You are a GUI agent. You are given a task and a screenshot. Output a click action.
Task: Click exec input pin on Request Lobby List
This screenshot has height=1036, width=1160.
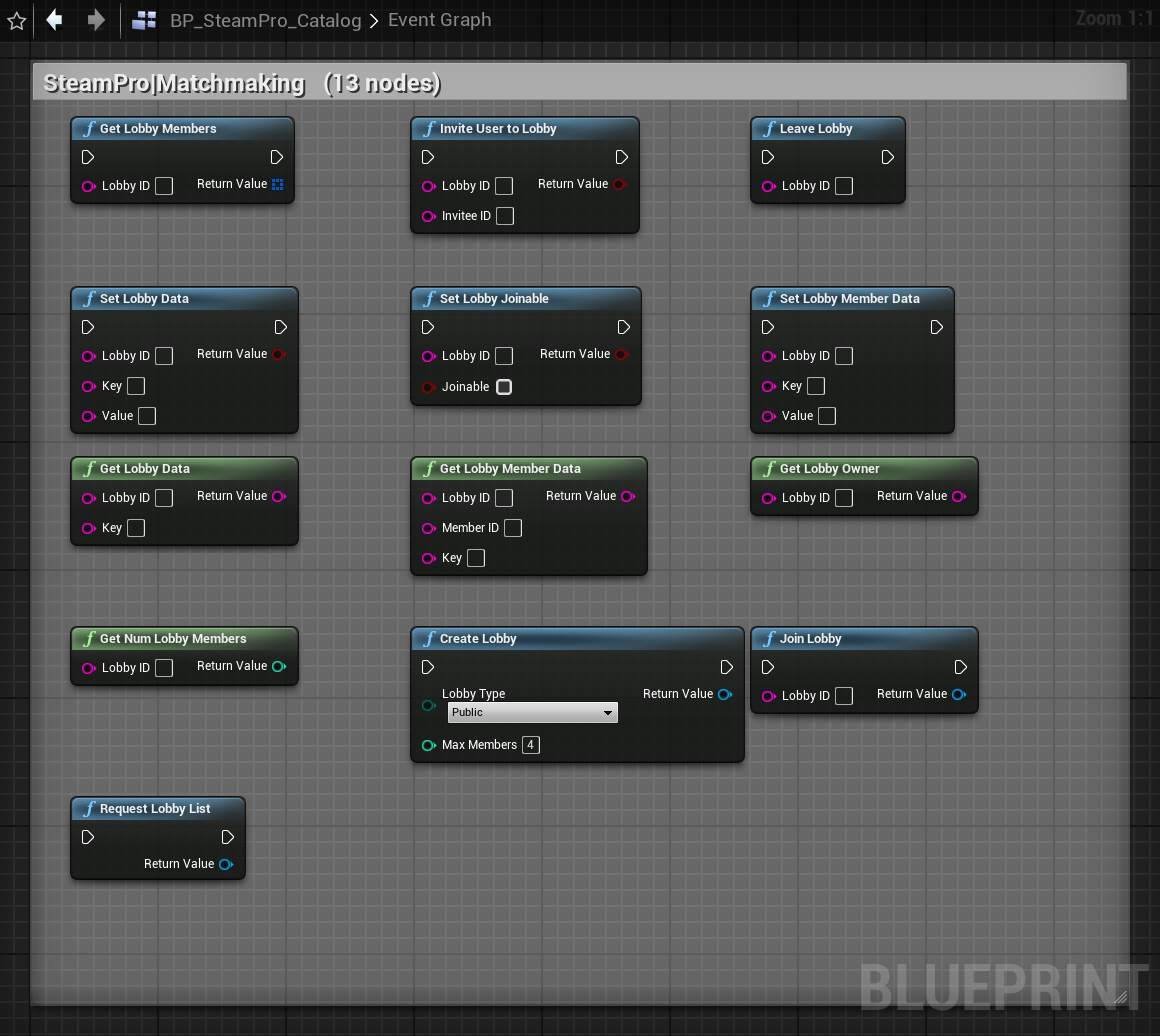pyautogui.click(x=88, y=837)
